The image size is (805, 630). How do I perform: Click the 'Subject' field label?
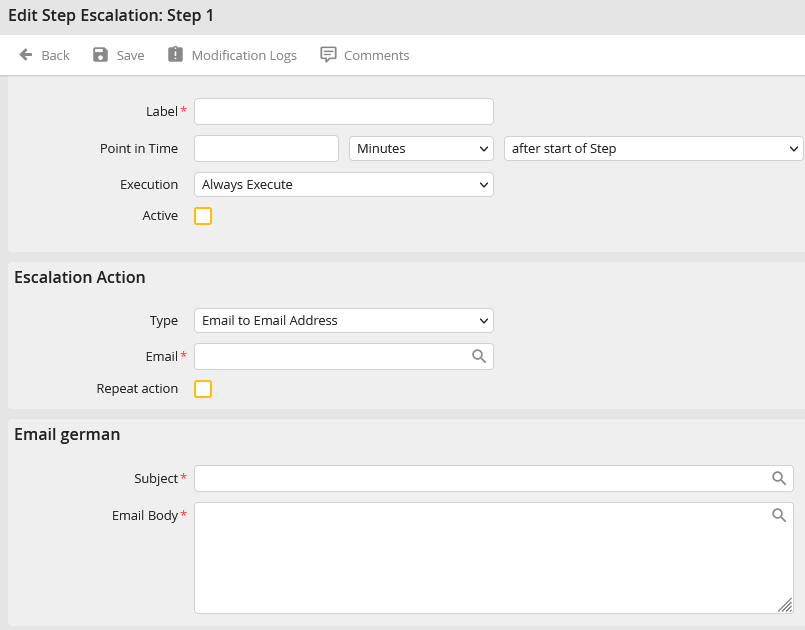(x=156, y=479)
